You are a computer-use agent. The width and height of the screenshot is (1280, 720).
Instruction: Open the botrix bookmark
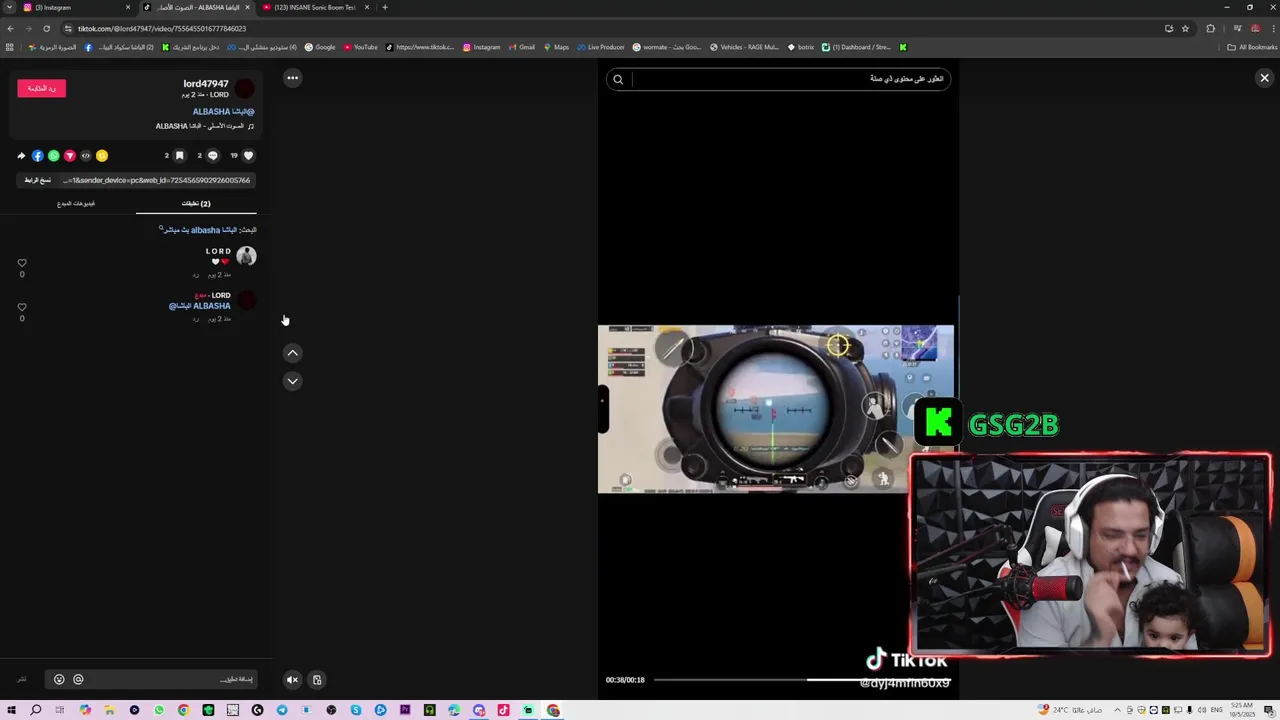click(x=801, y=47)
